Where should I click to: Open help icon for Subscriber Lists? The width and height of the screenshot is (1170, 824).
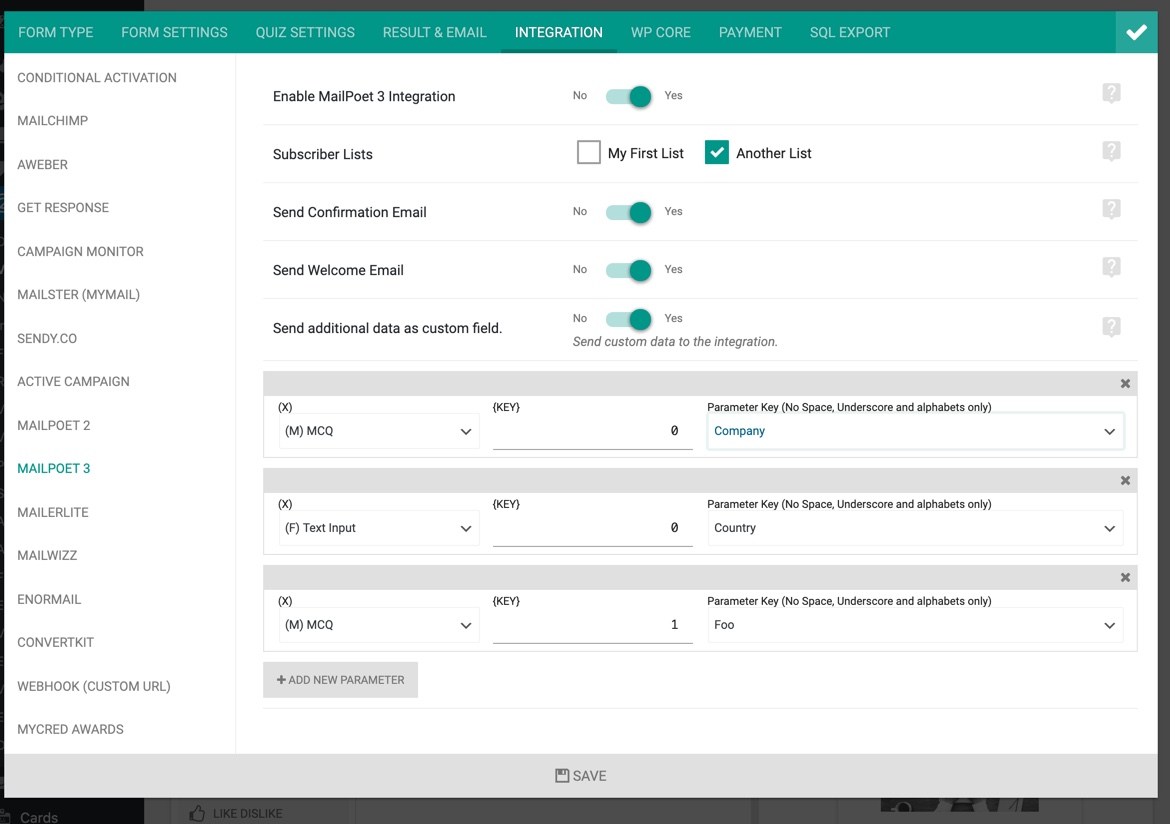tap(1111, 152)
